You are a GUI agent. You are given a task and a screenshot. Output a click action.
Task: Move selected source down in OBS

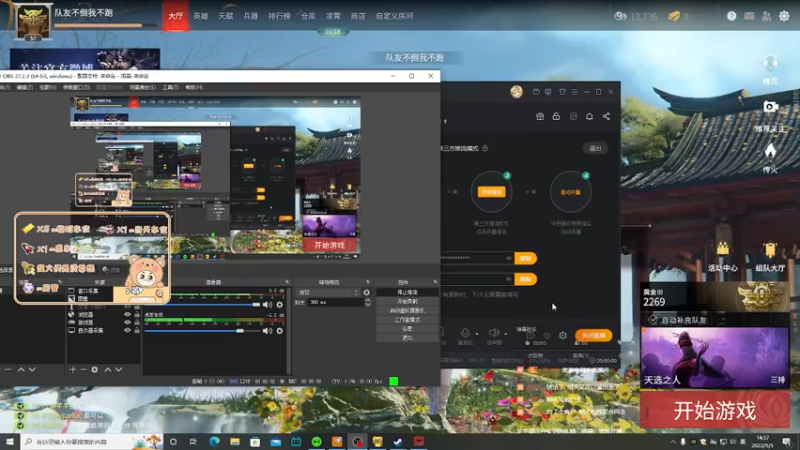coord(118,369)
